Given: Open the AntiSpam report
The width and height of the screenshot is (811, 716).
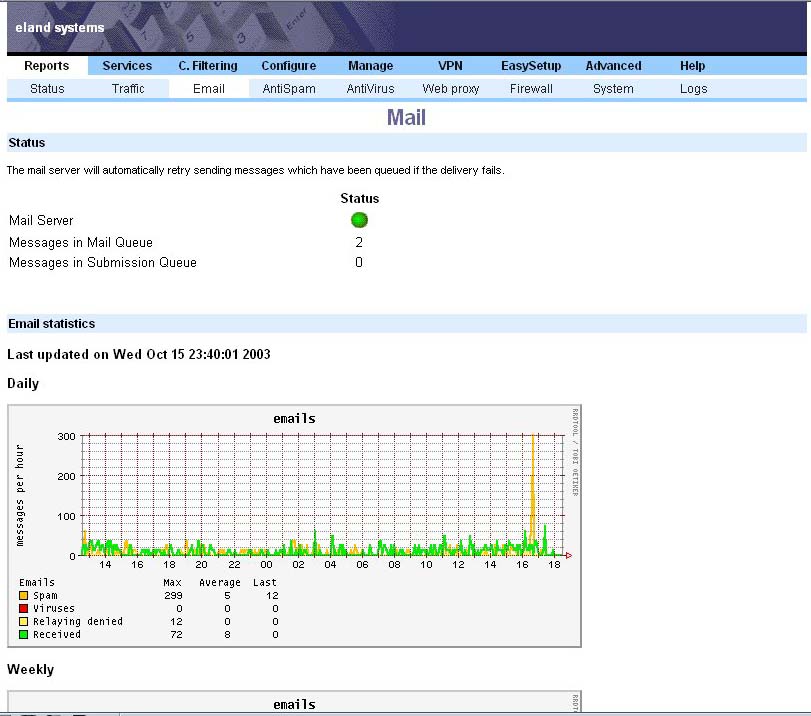Looking at the screenshot, I should [289, 88].
